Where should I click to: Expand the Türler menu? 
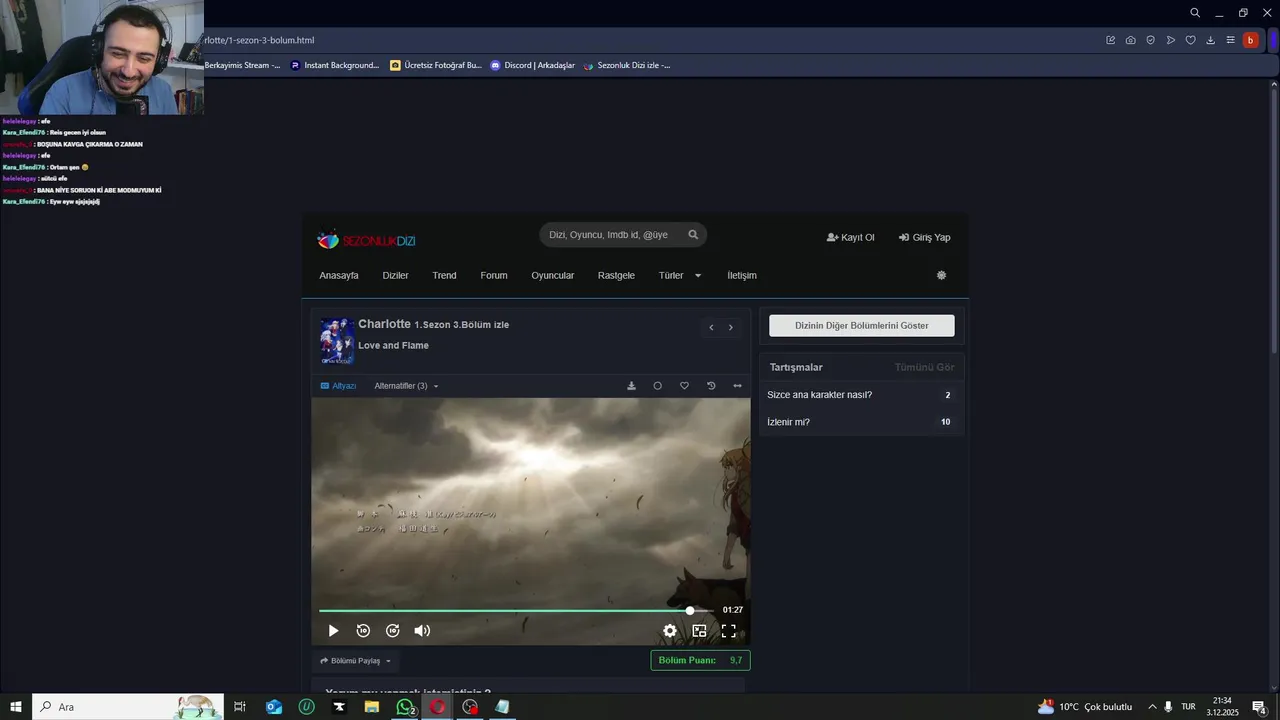680,275
